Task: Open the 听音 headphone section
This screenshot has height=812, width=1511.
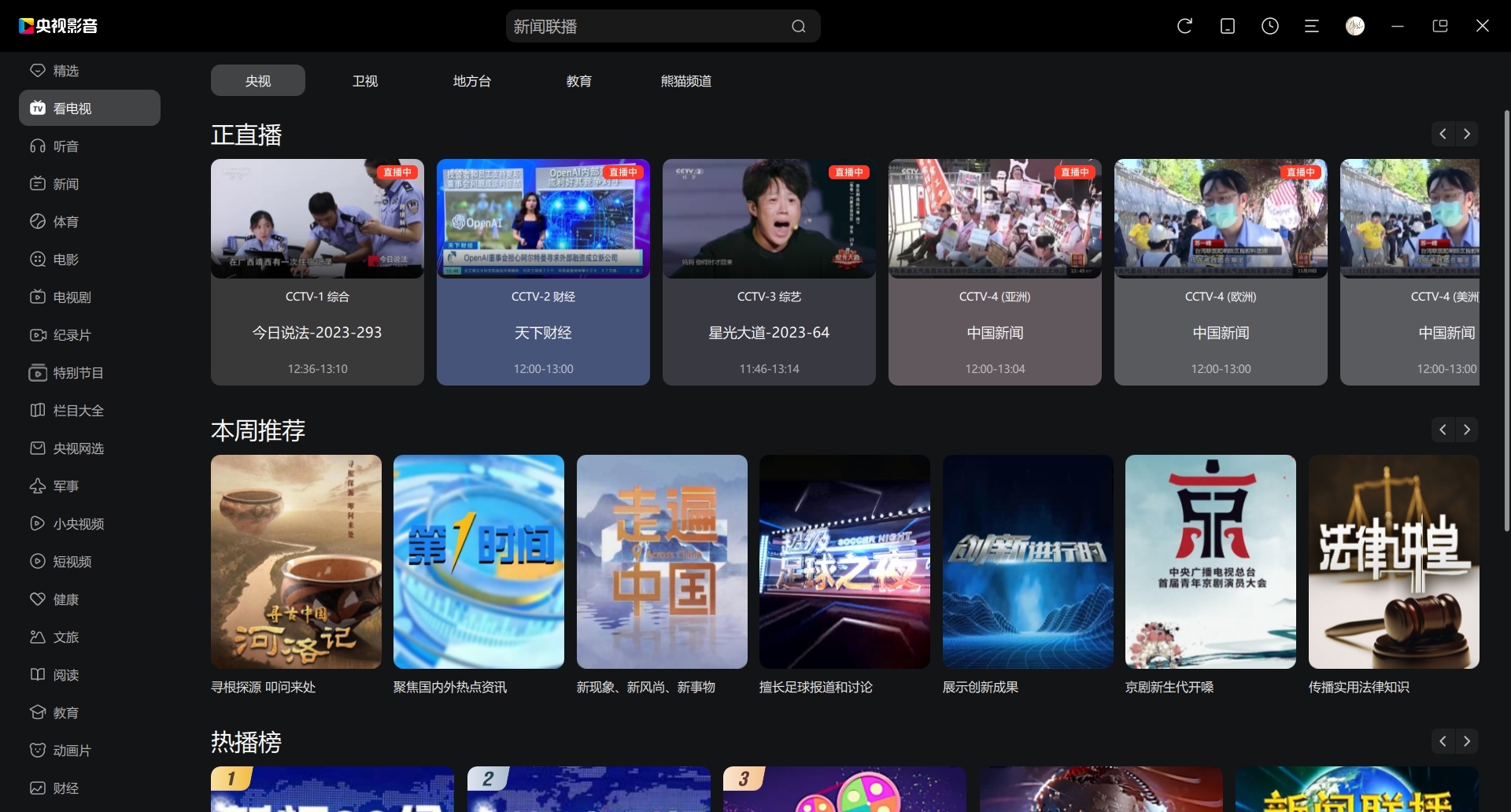Action: point(66,146)
